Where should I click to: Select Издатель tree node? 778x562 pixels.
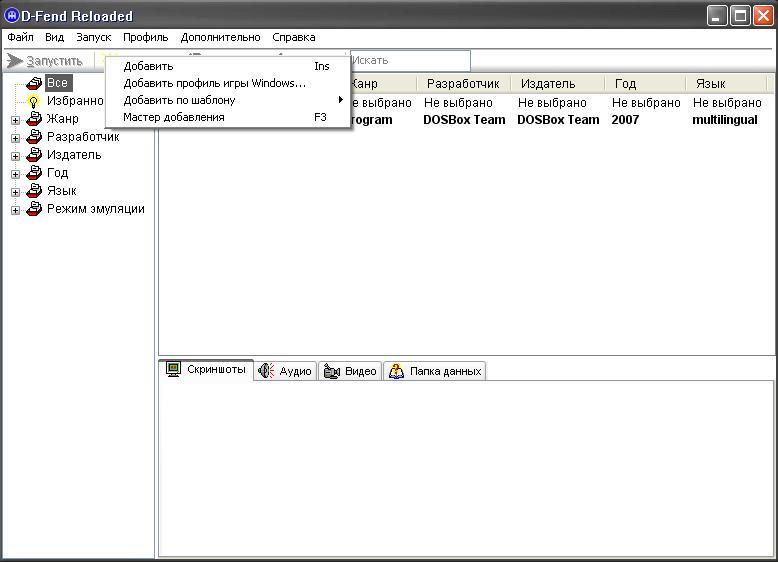tap(74, 155)
